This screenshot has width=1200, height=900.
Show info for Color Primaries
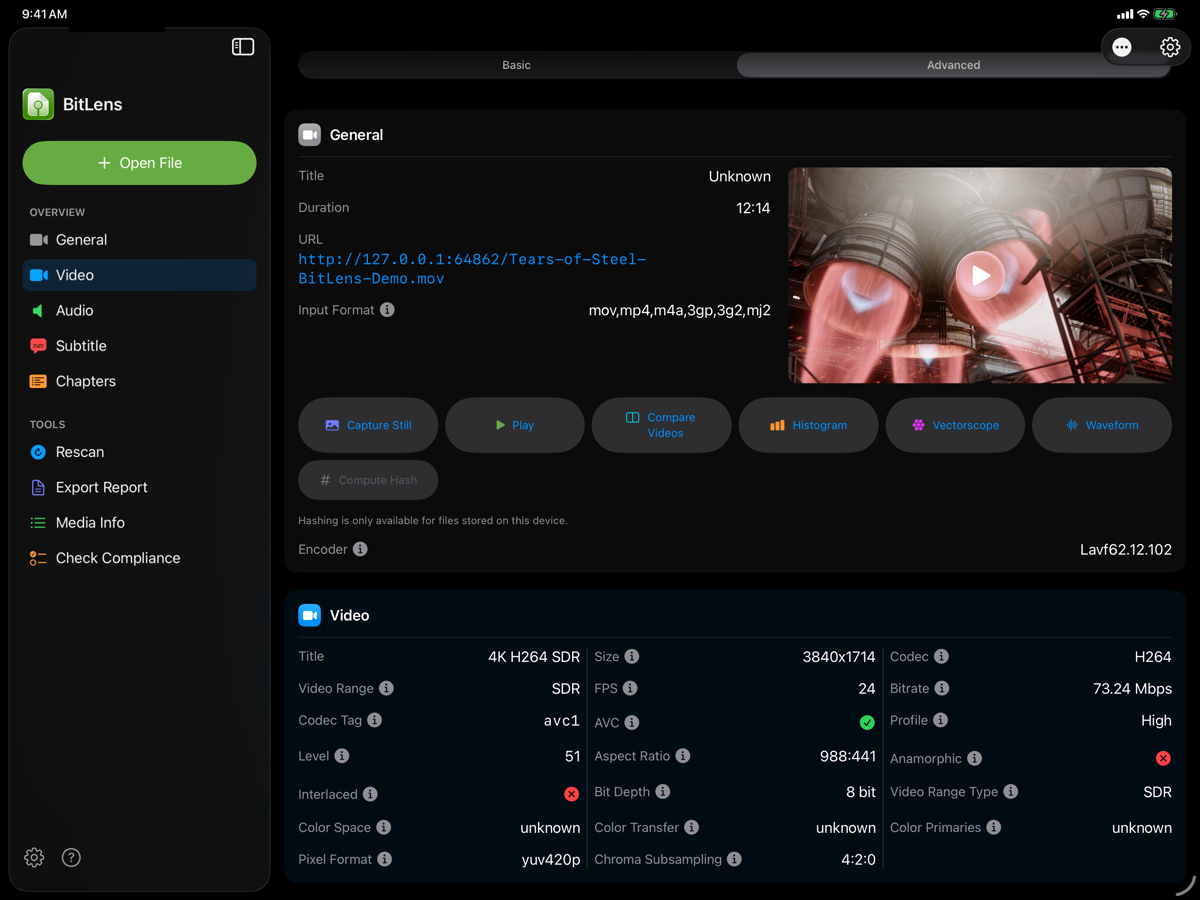[x=994, y=827]
